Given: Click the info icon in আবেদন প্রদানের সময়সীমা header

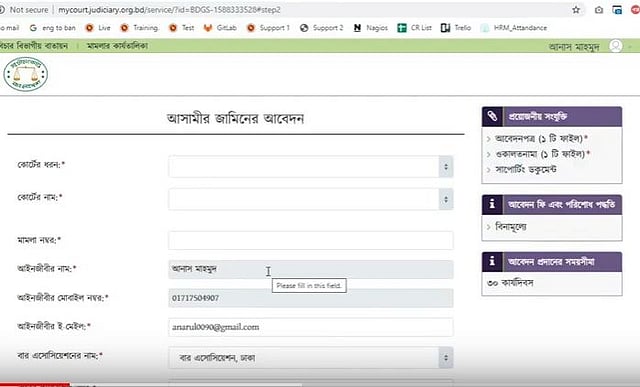Looking at the screenshot, I should (492, 261).
